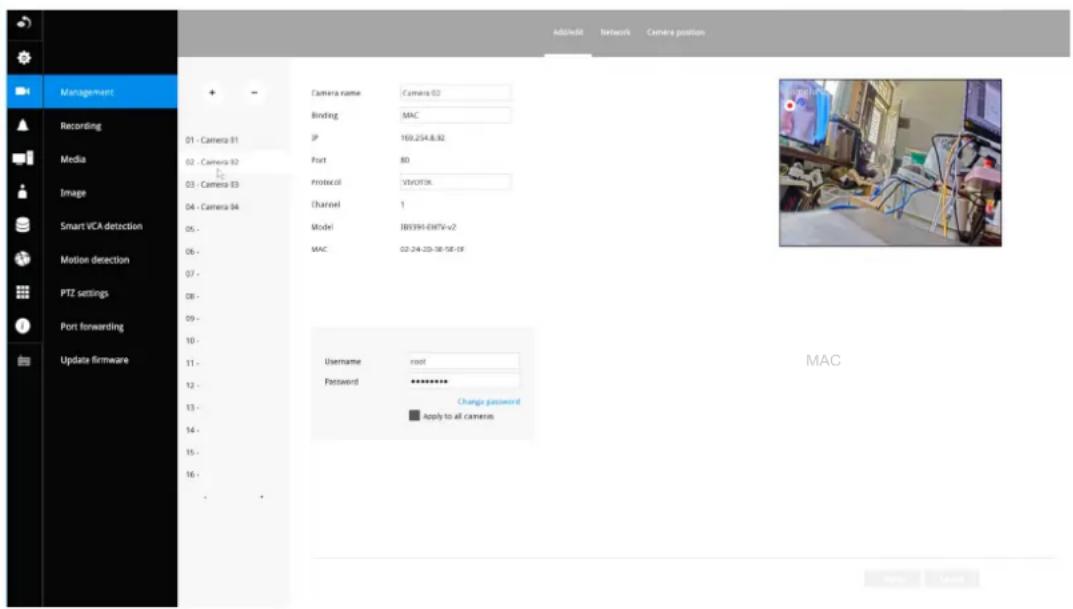Select empty camera slot 06
Image resolution: width=1073 pixels, height=609 pixels.
coord(192,252)
